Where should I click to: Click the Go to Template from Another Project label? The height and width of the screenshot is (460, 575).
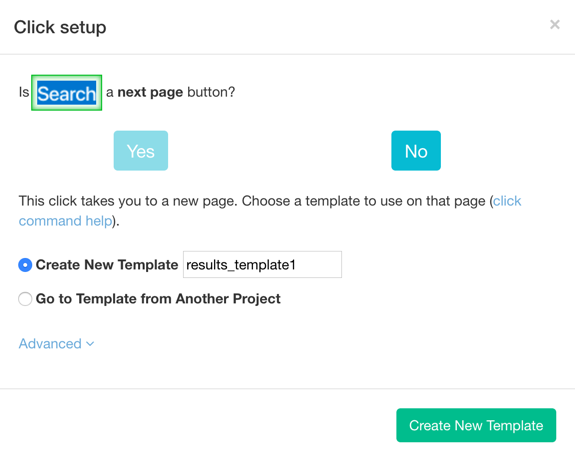(x=158, y=299)
